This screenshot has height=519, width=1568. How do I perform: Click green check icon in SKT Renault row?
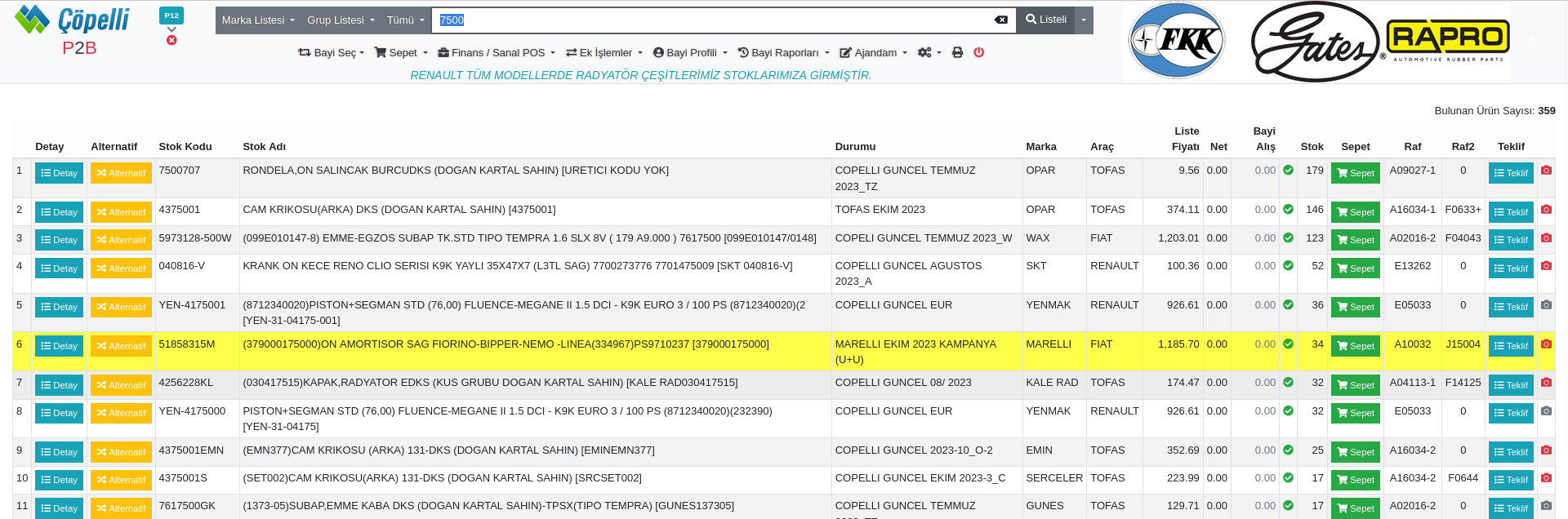point(1288,266)
